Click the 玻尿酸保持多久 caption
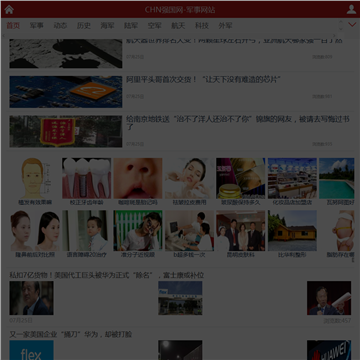The width and height of the screenshot is (360, 360). point(241,202)
